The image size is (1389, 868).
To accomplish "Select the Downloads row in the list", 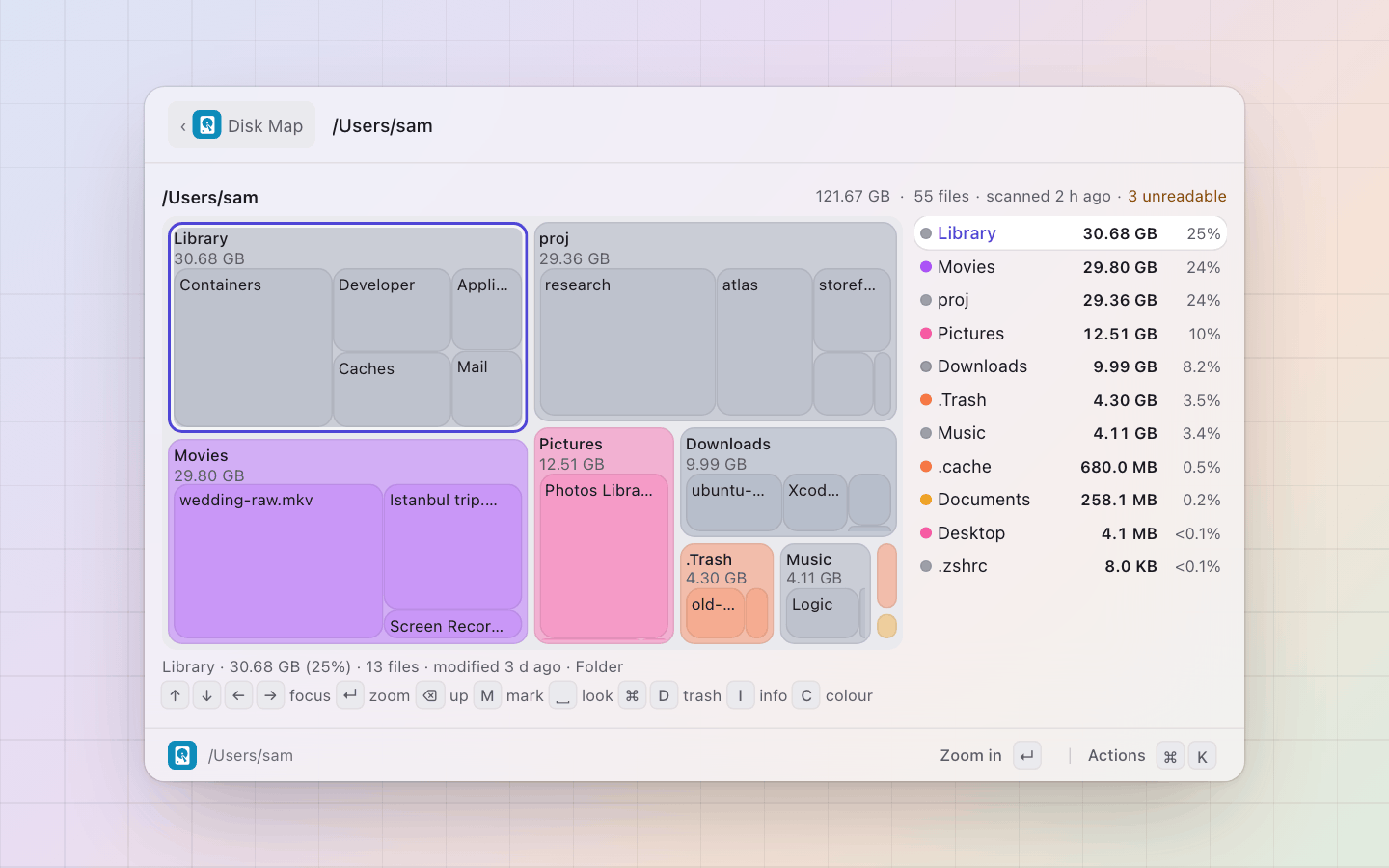I will (x=1071, y=366).
